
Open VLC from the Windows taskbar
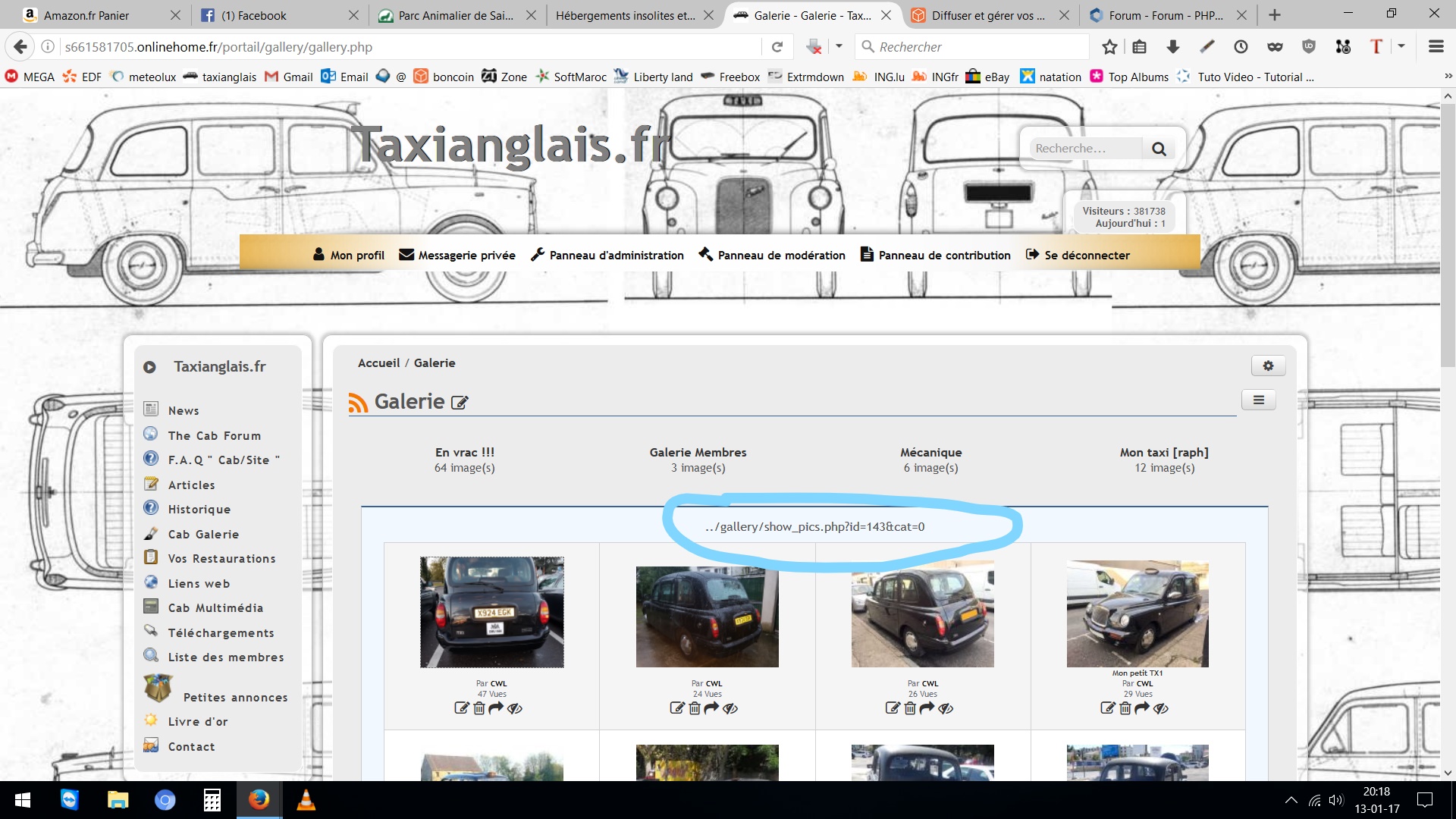click(306, 800)
